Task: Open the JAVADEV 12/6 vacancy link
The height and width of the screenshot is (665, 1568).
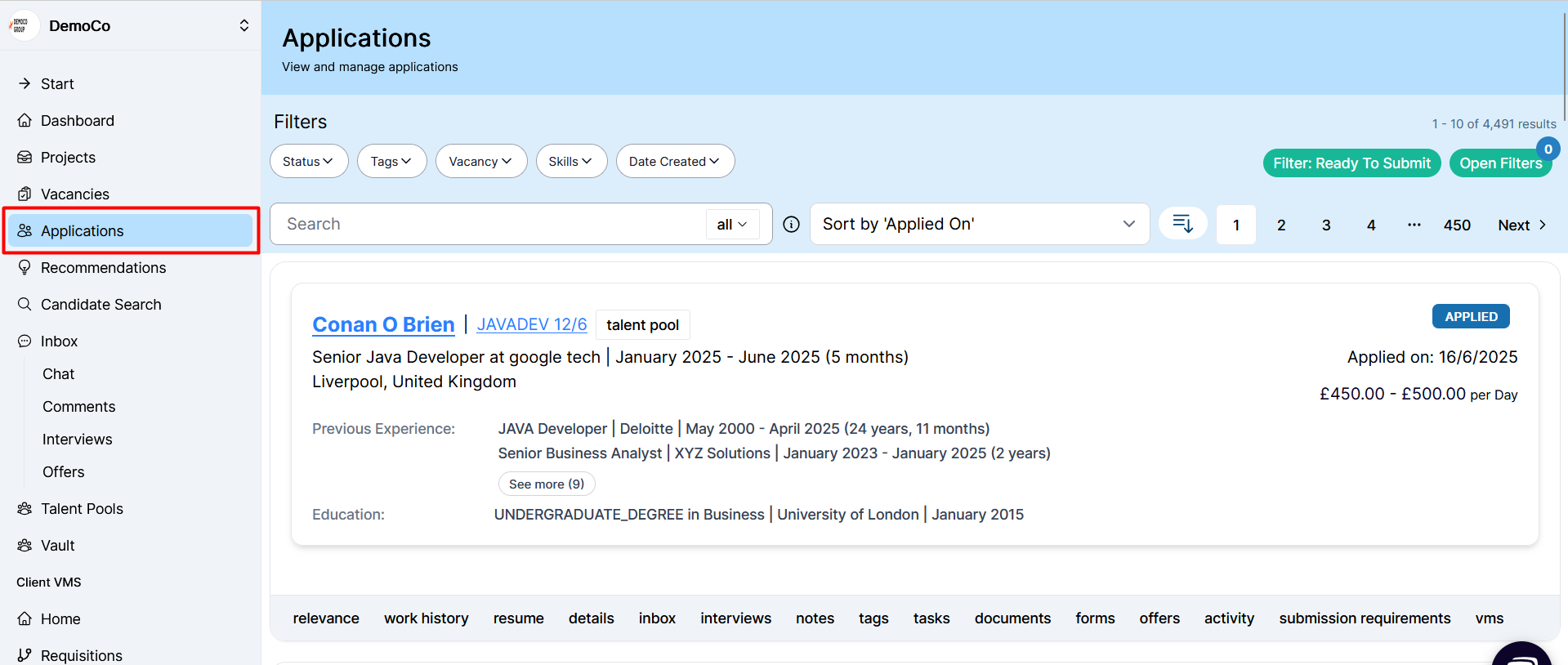Action: coord(532,324)
